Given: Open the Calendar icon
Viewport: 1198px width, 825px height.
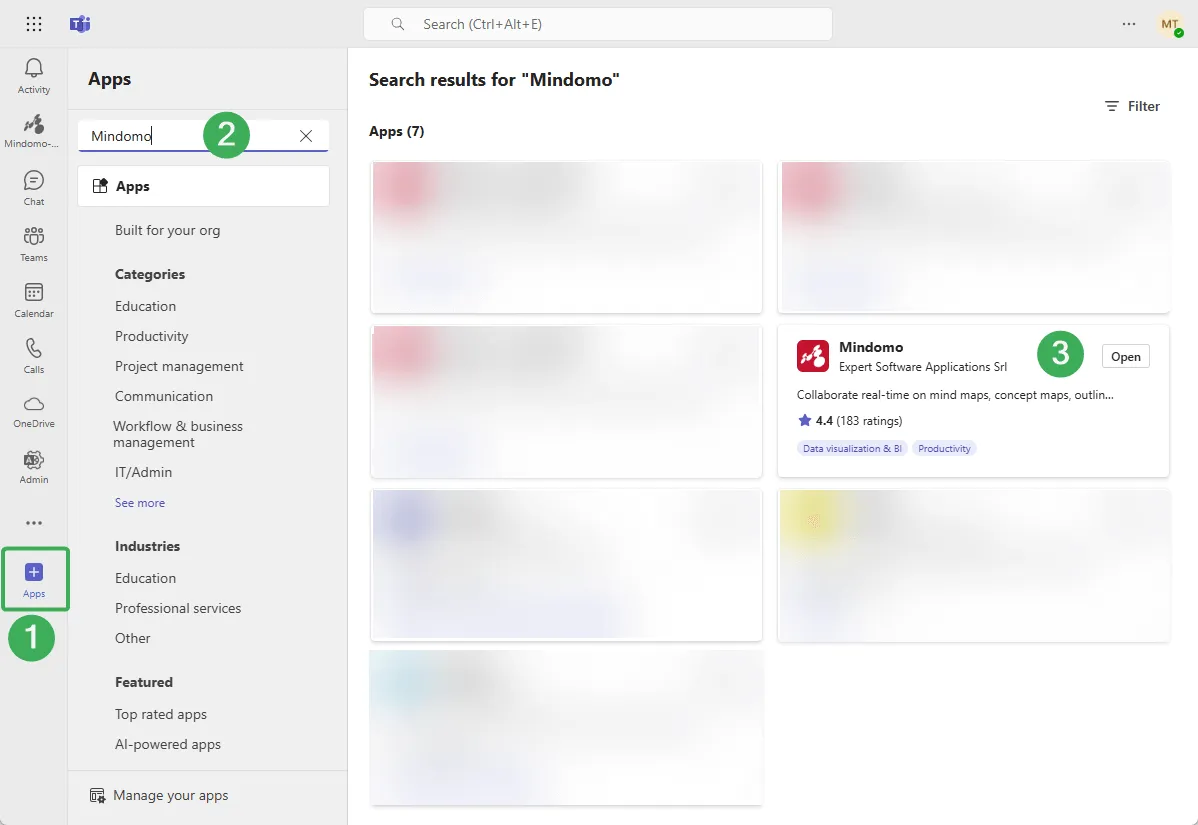Looking at the screenshot, I should [34, 292].
